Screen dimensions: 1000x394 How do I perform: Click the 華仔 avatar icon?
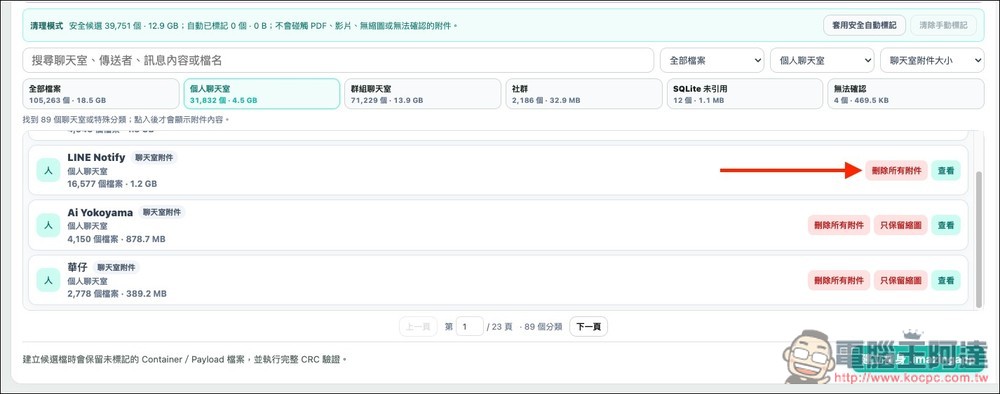[x=48, y=281]
